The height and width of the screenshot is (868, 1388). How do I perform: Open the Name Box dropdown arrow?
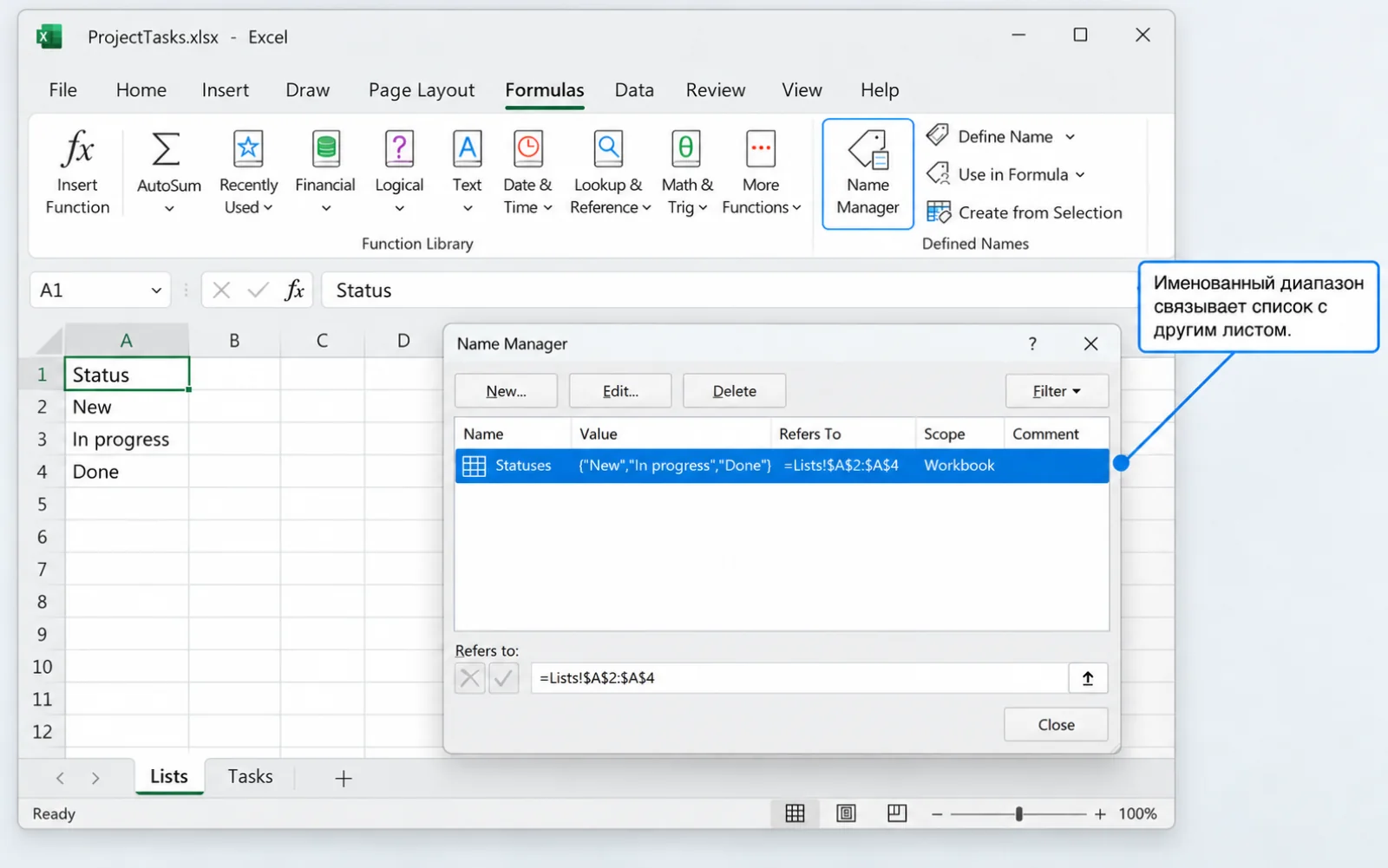156,290
